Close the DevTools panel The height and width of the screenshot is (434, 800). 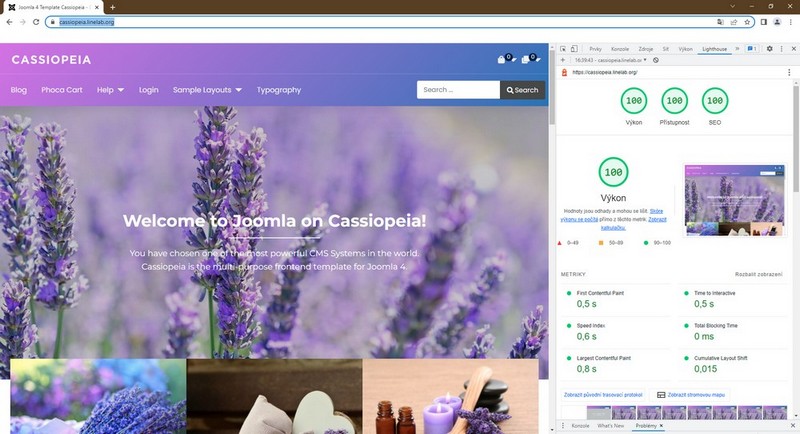[793, 49]
